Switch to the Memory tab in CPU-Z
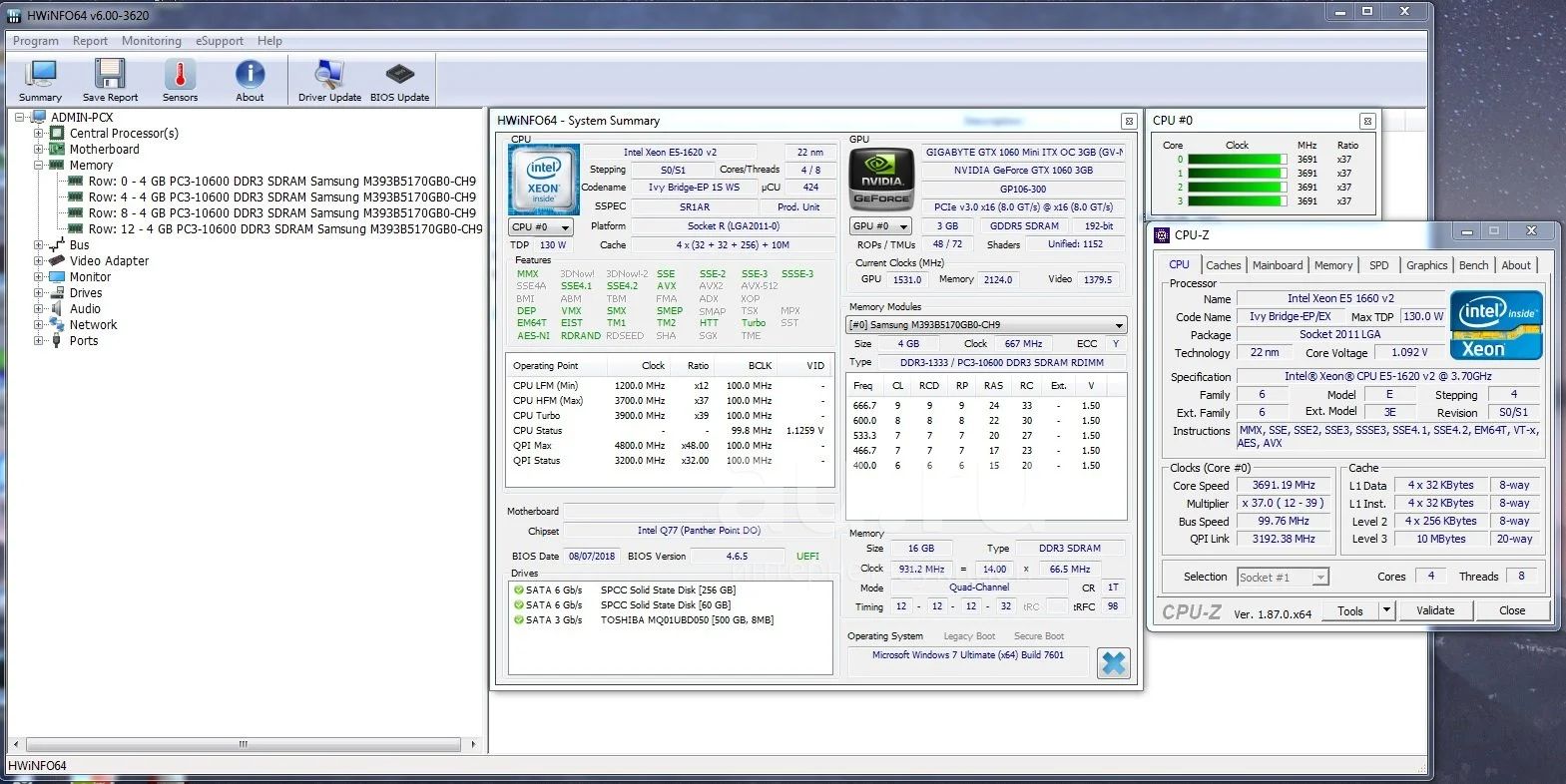 [x=1333, y=265]
